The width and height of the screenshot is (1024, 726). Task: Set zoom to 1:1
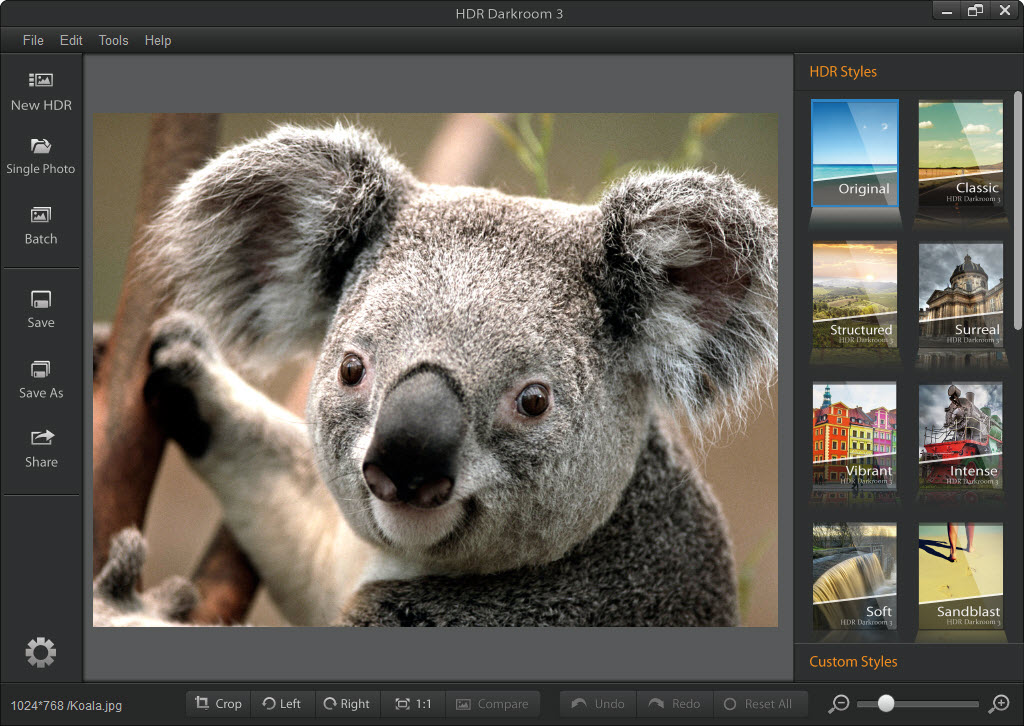coord(413,704)
